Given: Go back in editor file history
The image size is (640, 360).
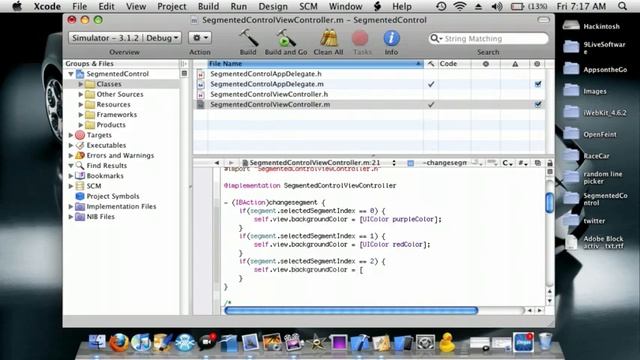Looking at the screenshot, I should (217, 163).
